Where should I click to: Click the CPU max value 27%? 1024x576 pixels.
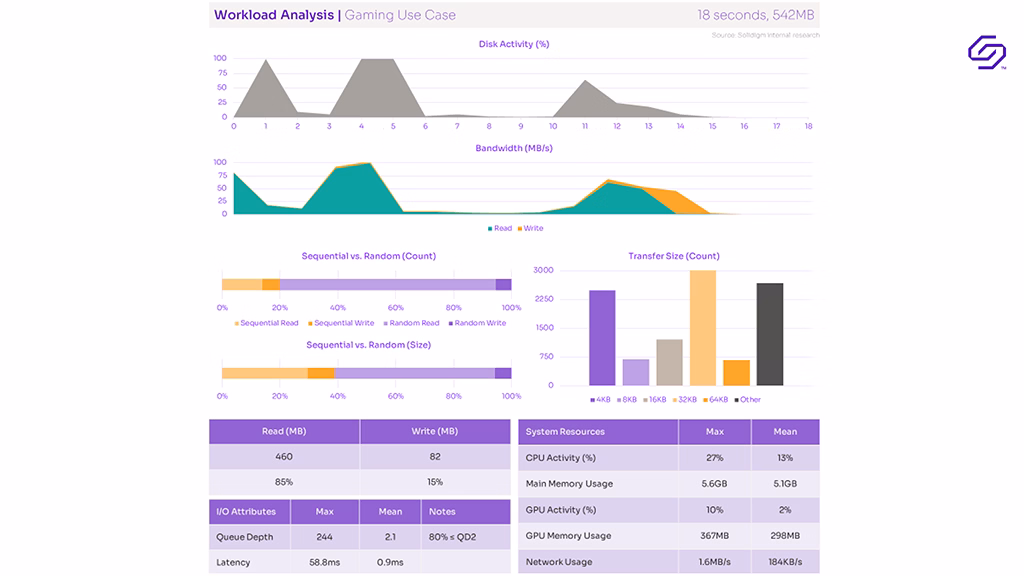pyautogui.click(x=714, y=458)
